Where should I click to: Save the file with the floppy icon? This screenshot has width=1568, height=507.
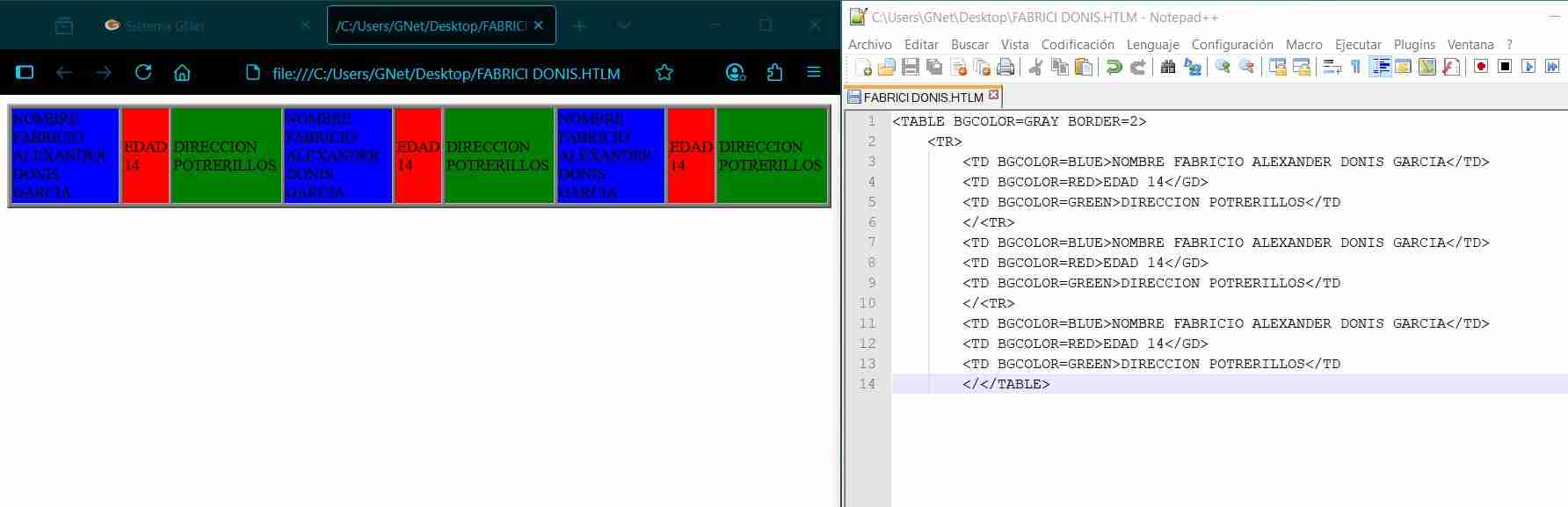pyautogui.click(x=911, y=67)
